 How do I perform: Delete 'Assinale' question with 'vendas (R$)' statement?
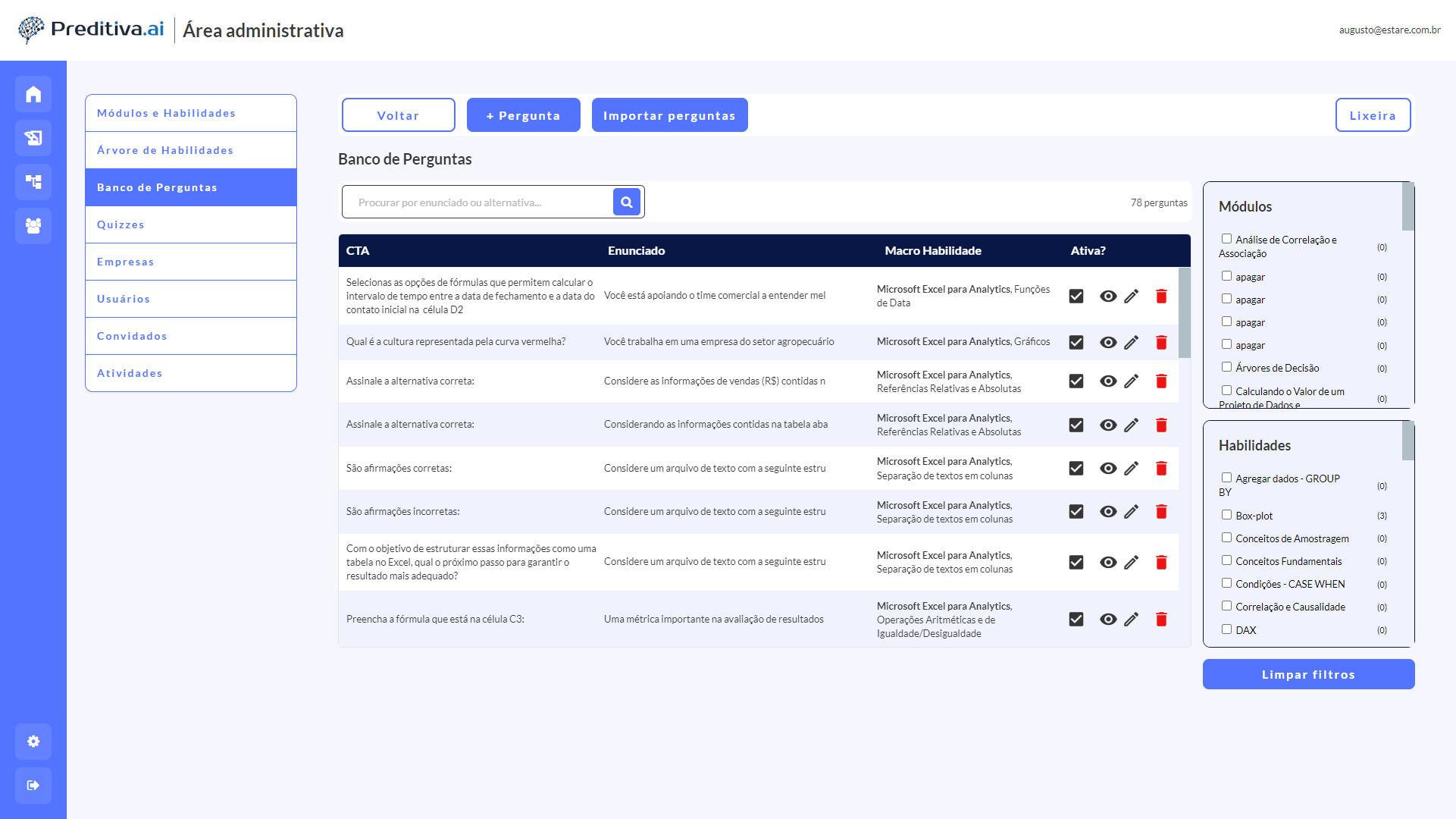pyautogui.click(x=1161, y=381)
